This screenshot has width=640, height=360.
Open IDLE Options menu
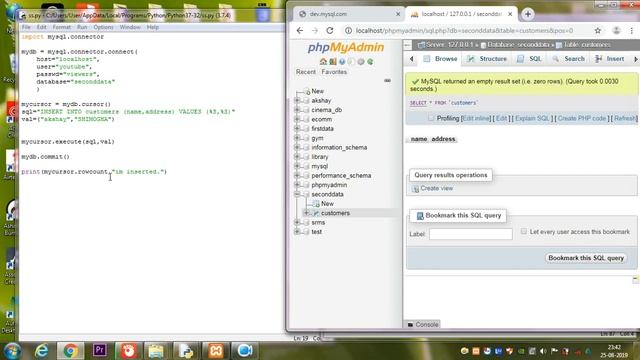[103, 27]
